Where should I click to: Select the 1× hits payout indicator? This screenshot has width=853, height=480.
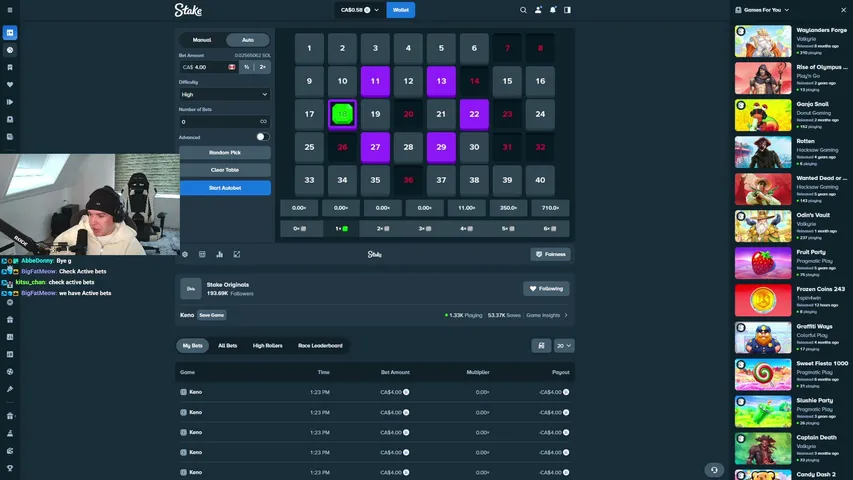coord(341,229)
